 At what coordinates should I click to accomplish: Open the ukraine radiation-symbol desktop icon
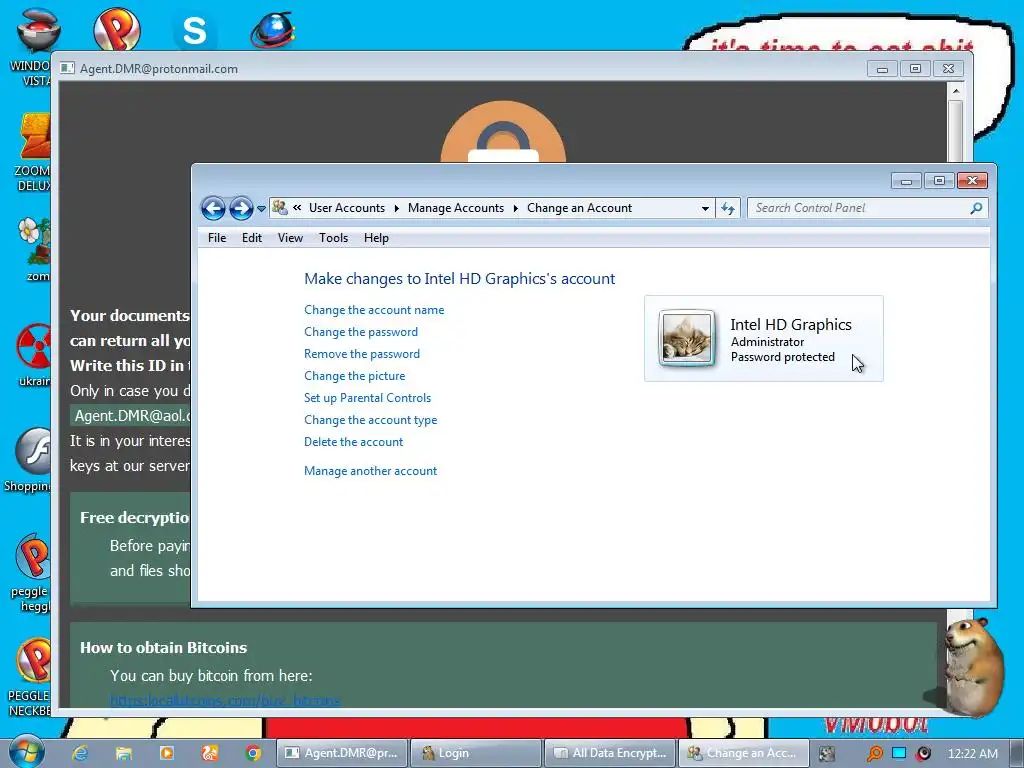[x=34, y=355]
